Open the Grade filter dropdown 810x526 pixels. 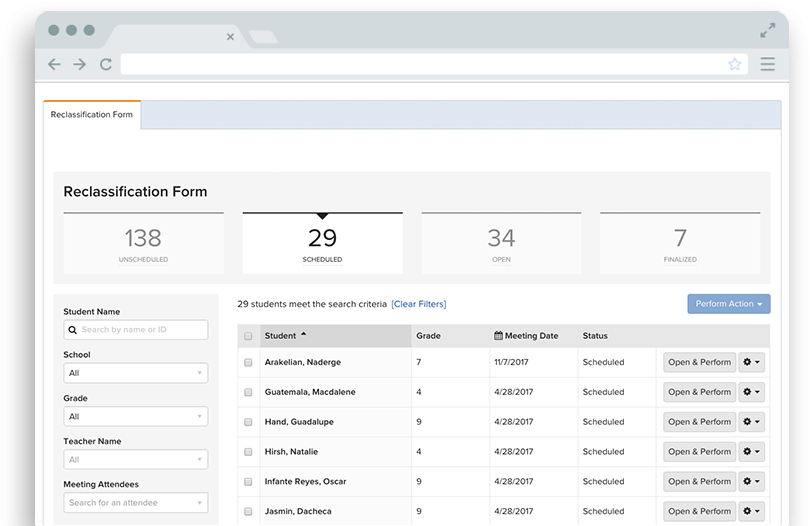pyautogui.click(x=136, y=416)
